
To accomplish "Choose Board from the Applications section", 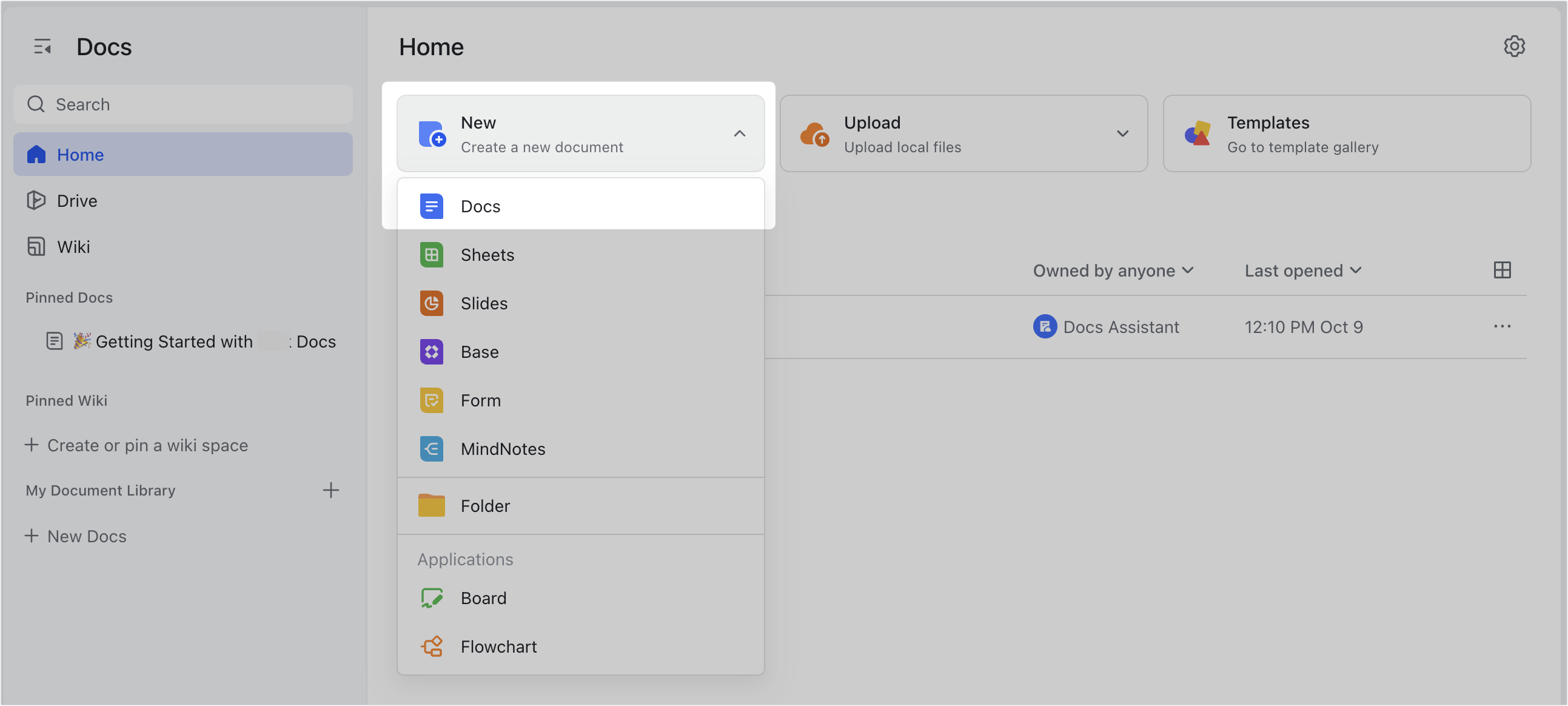I will [581, 598].
